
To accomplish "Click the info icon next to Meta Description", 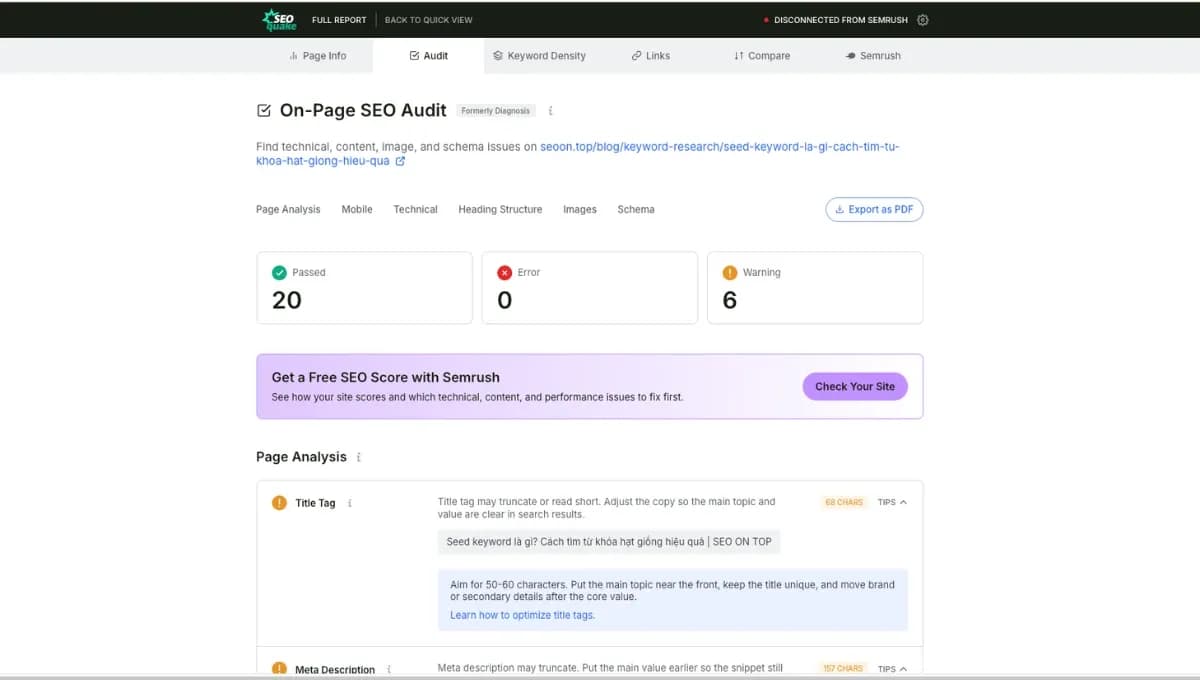I will pyautogui.click(x=389, y=669).
